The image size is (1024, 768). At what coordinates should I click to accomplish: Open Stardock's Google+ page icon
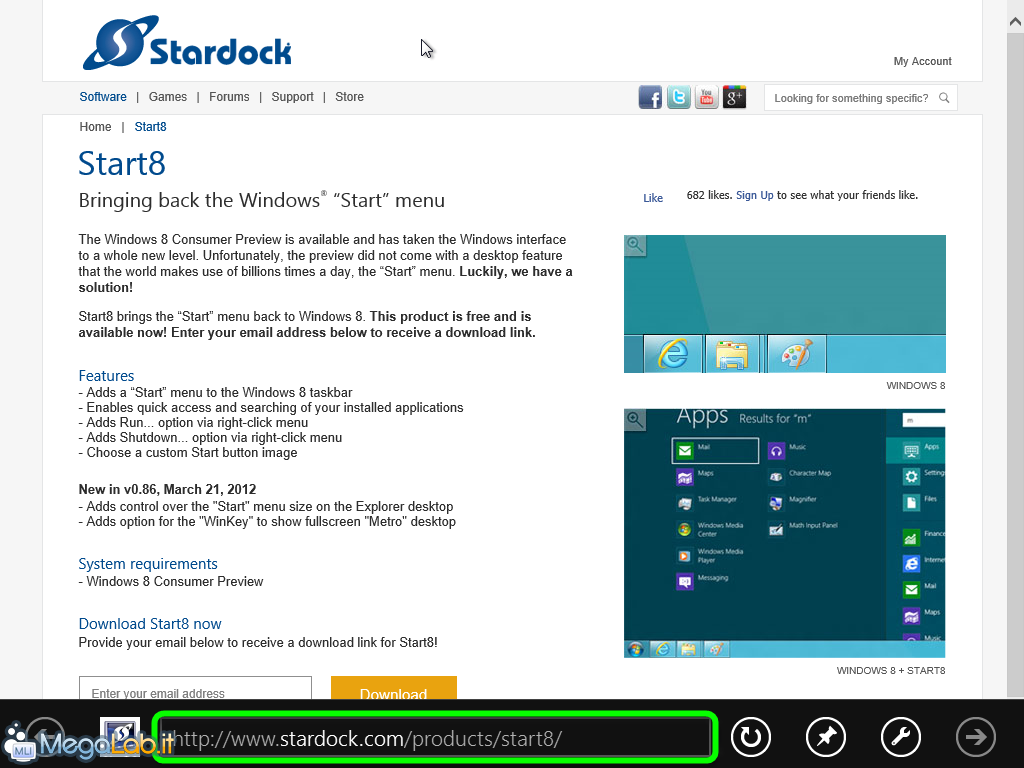pyautogui.click(x=734, y=97)
